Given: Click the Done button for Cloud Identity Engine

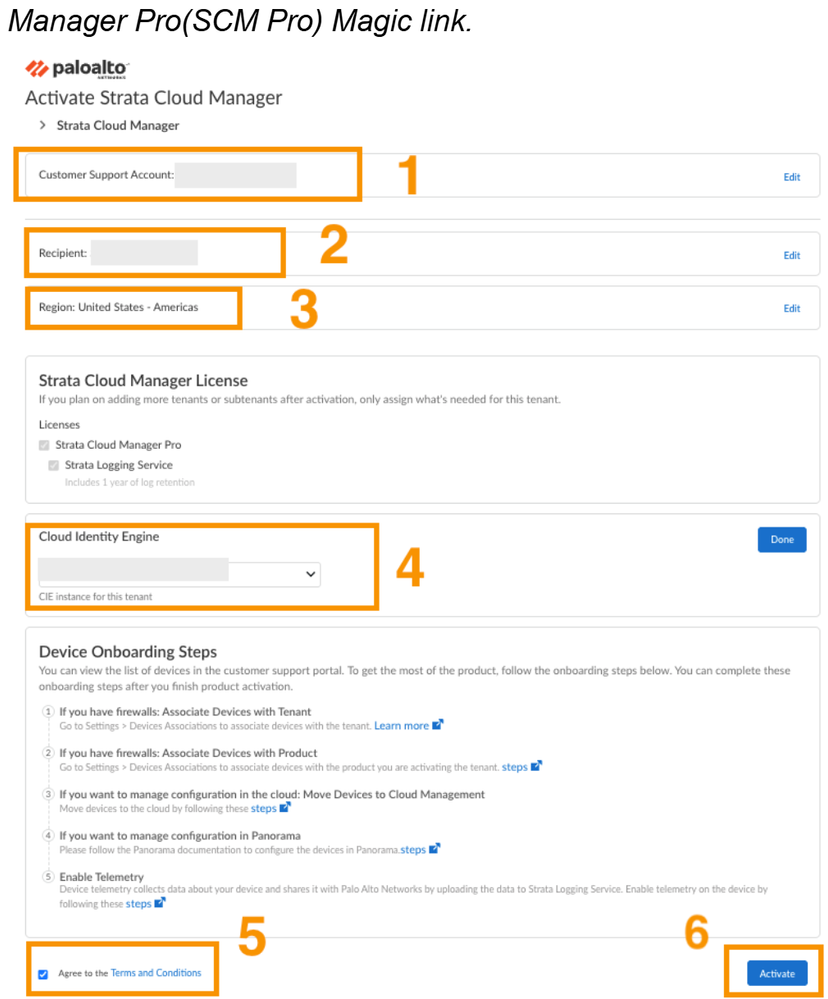Looking at the screenshot, I should 781,540.
